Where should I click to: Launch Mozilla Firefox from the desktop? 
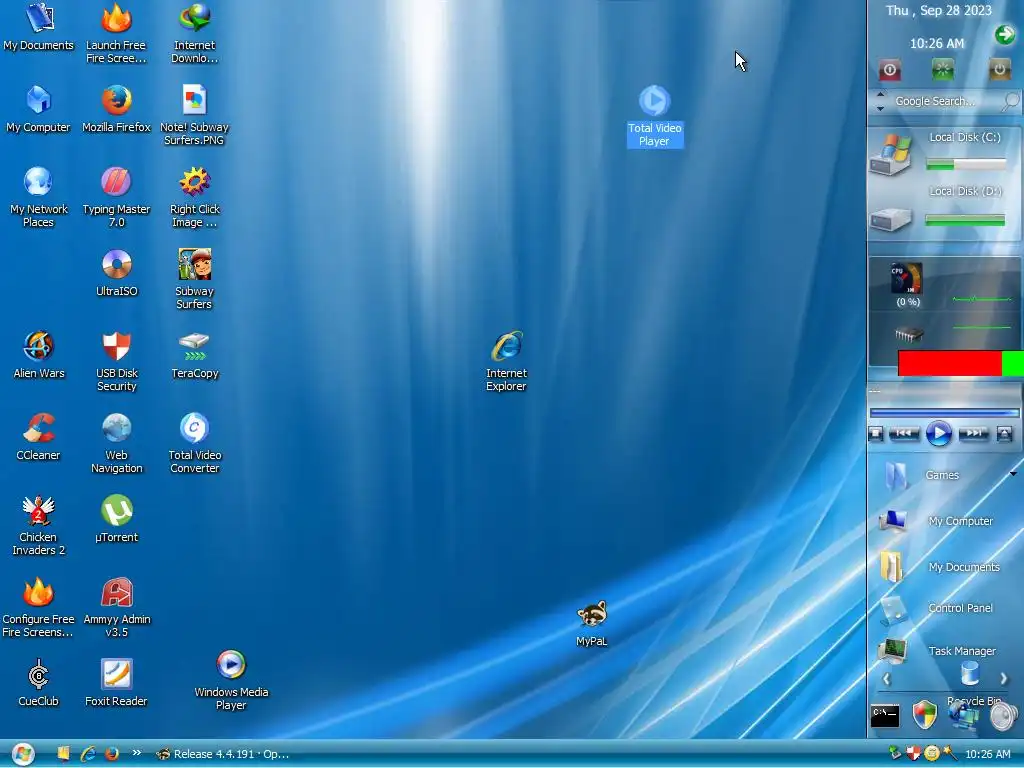tap(116, 108)
